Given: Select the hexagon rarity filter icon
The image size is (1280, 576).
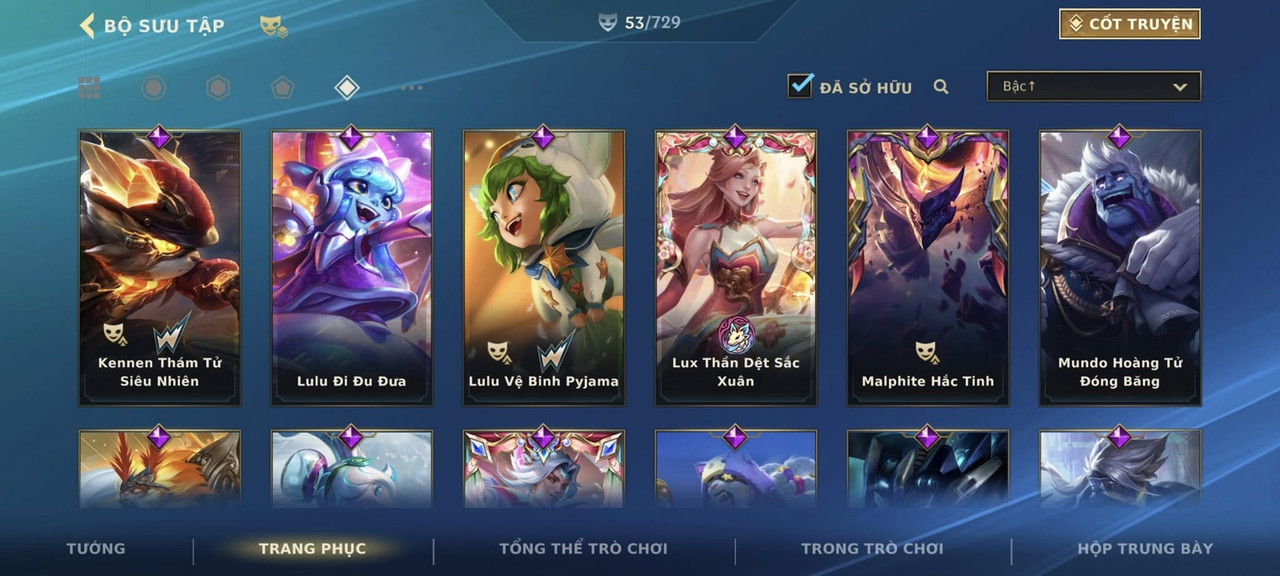Looking at the screenshot, I should point(218,88).
